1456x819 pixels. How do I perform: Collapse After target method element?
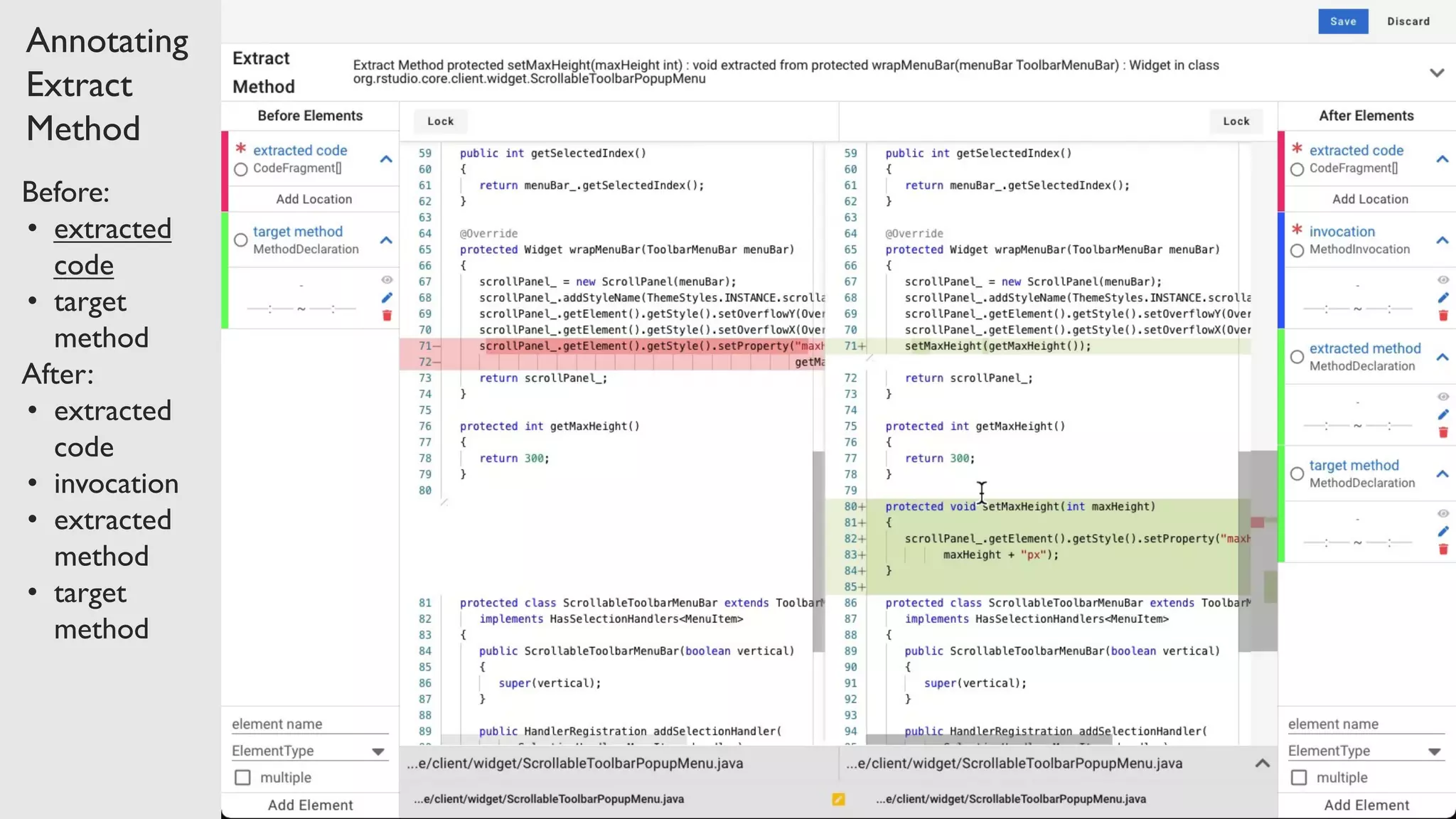pyautogui.click(x=1442, y=473)
